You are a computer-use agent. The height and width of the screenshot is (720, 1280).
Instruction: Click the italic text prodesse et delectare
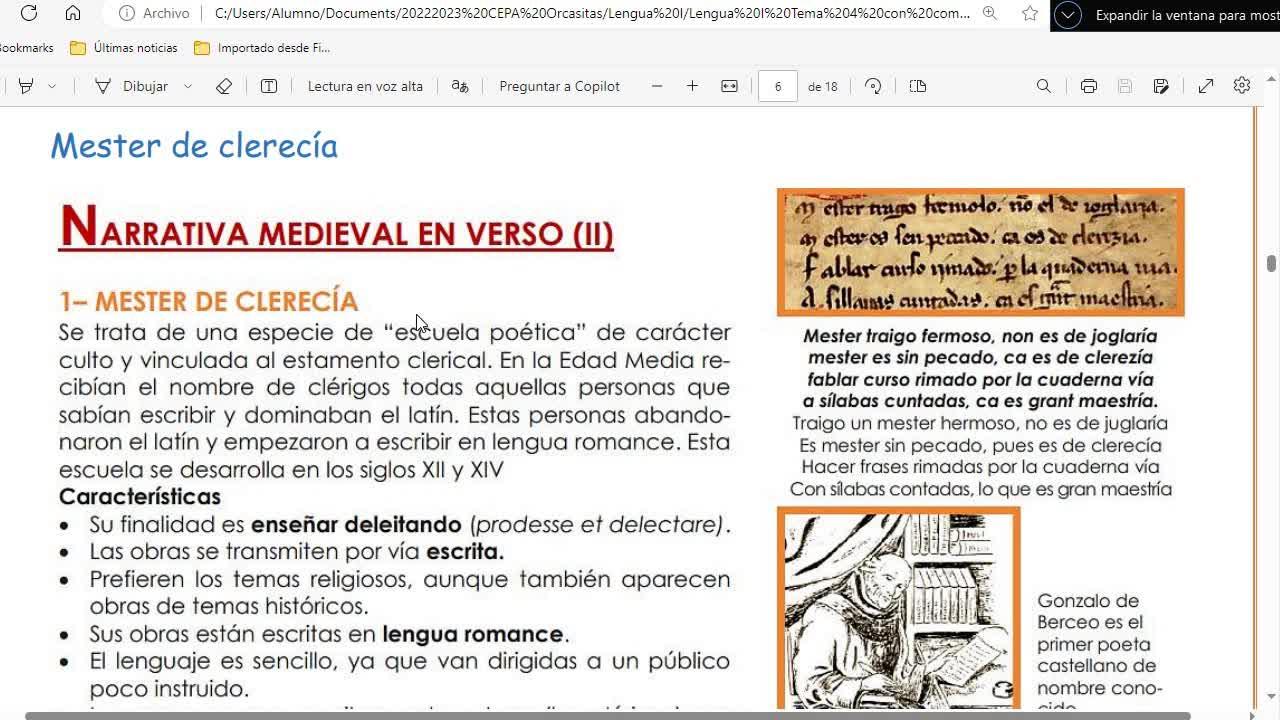[598, 525]
